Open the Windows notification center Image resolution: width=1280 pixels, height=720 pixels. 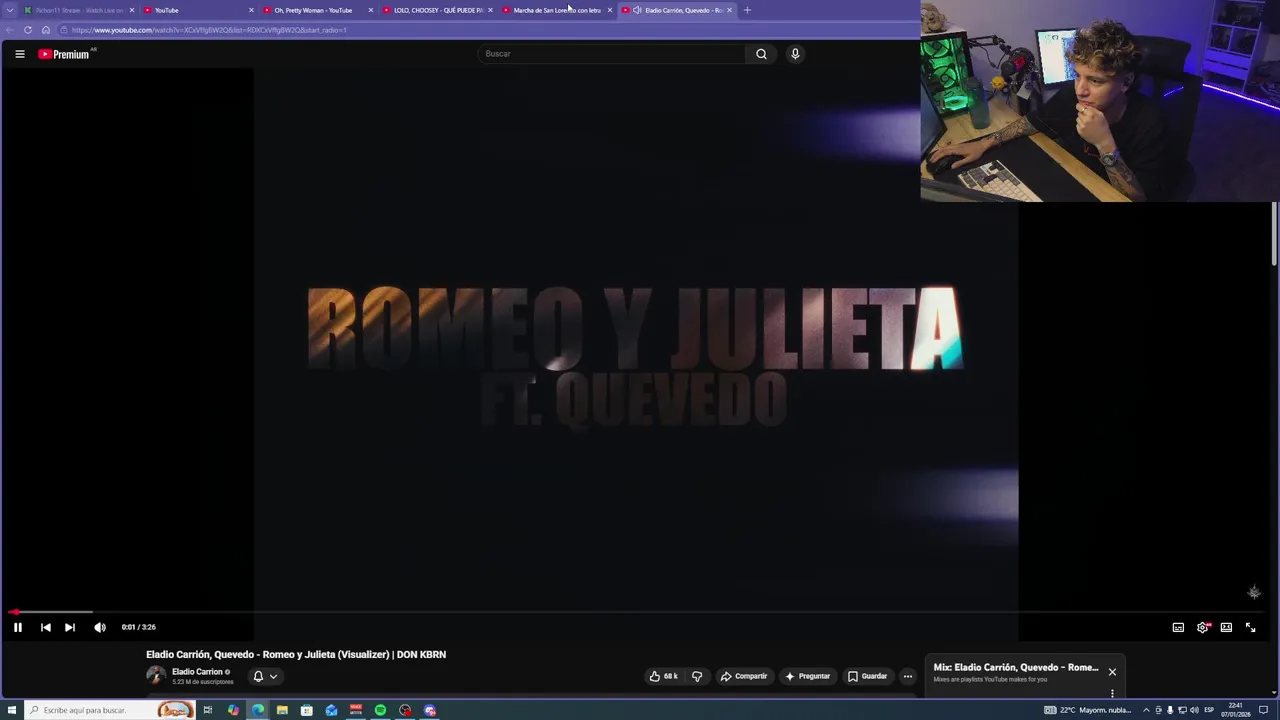tap(1263, 710)
